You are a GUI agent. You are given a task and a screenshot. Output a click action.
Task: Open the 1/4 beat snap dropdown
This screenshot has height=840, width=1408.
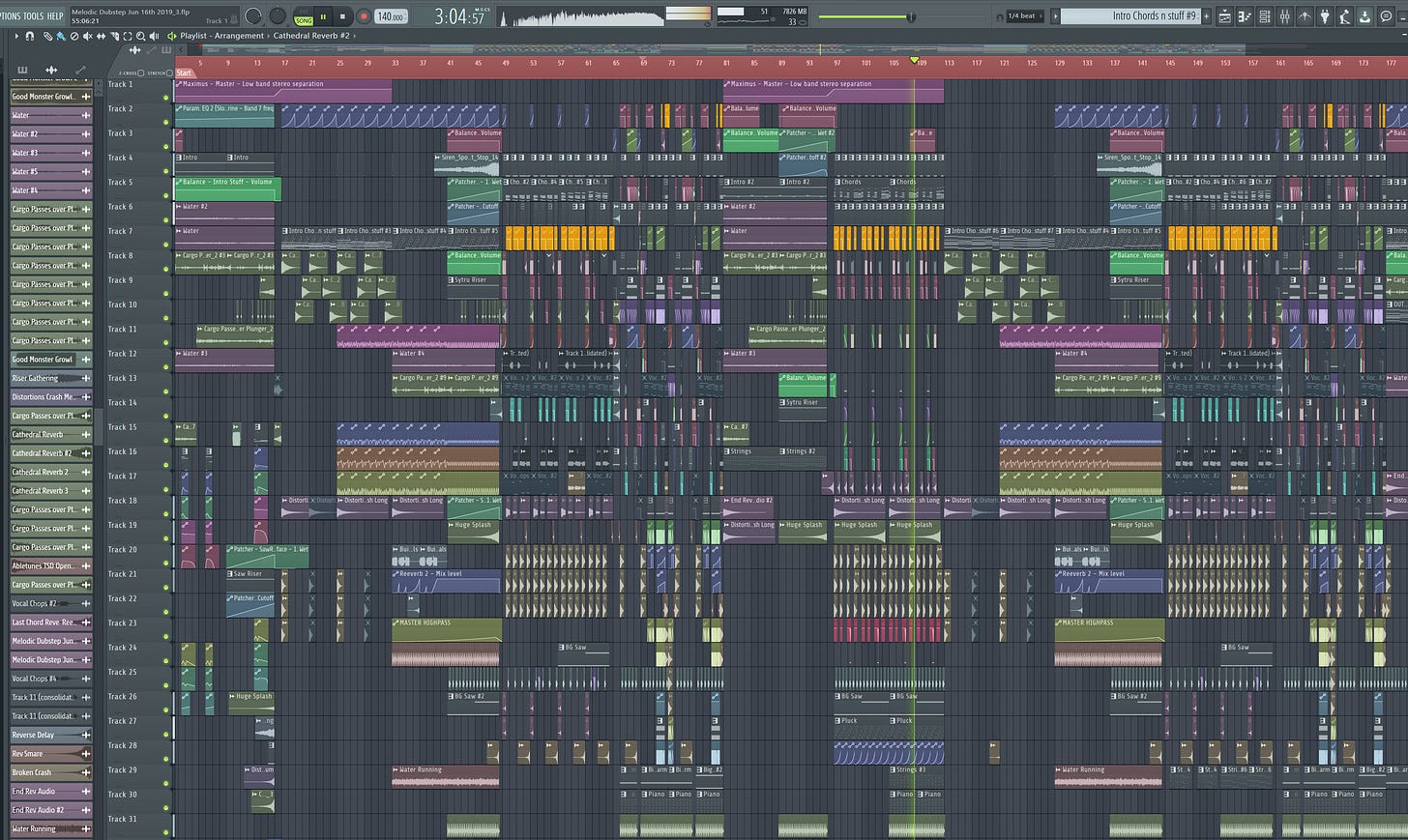click(x=1022, y=15)
